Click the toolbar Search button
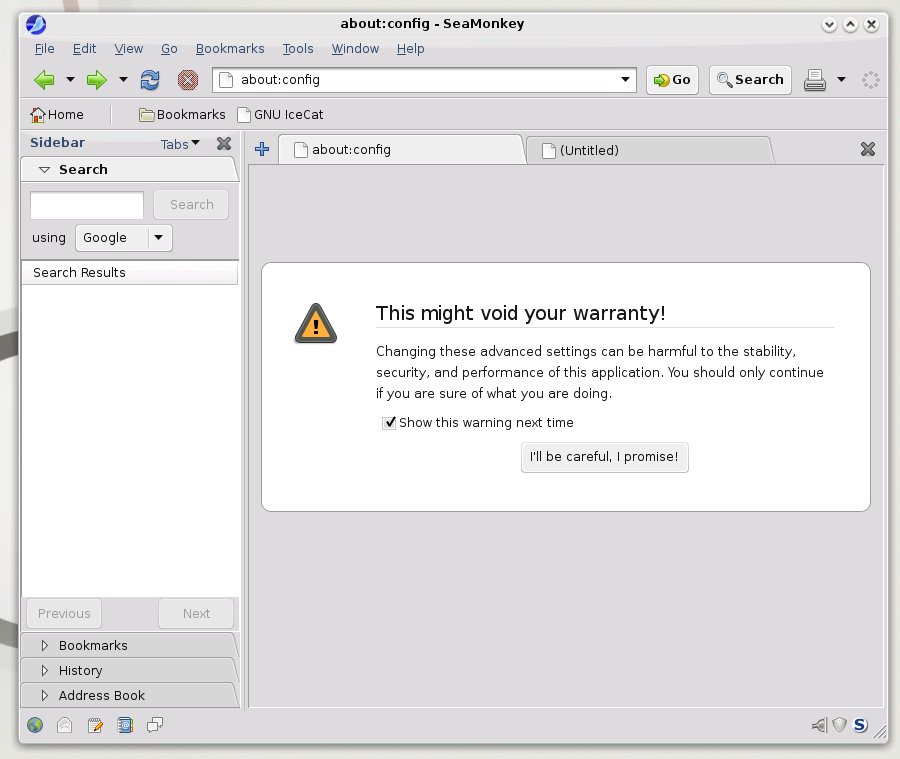The height and width of the screenshot is (759, 900). (x=750, y=80)
